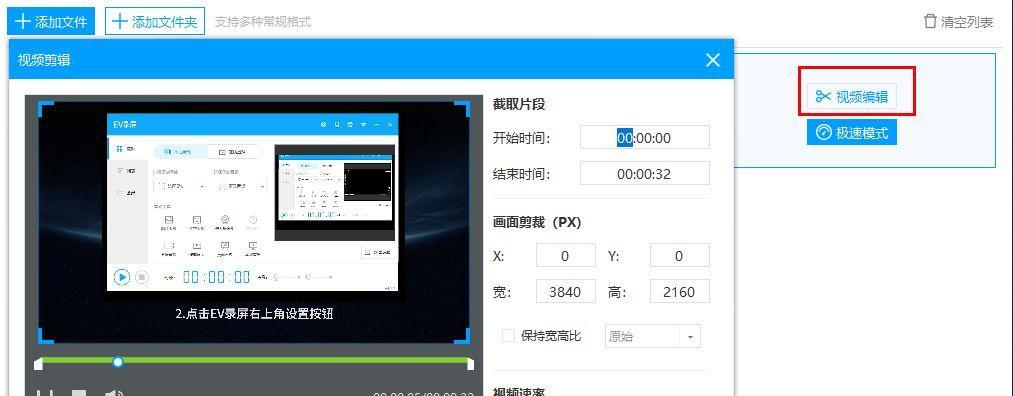1013x396 pixels.
Task: Stop the video preview playback
Action: click(78, 393)
